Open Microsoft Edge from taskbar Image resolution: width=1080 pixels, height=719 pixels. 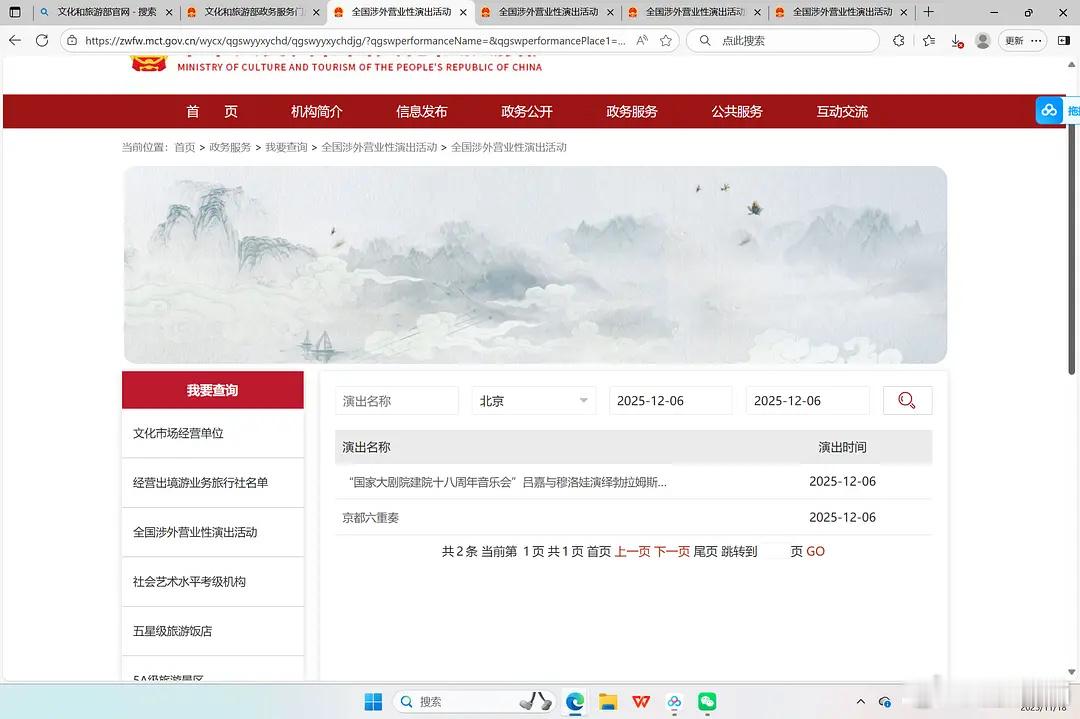tap(574, 702)
